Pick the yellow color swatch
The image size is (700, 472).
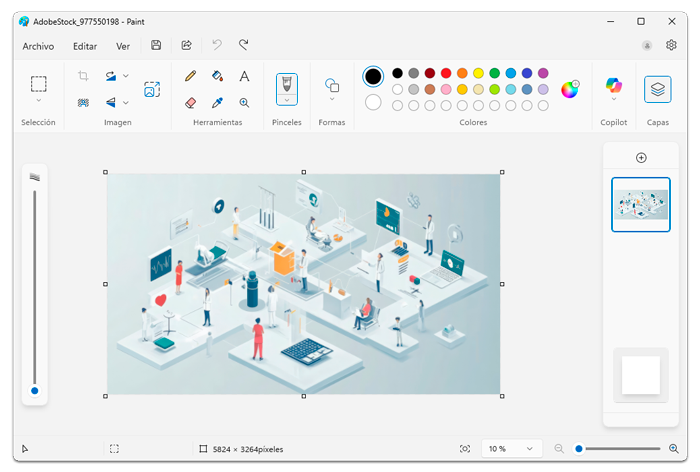click(478, 73)
